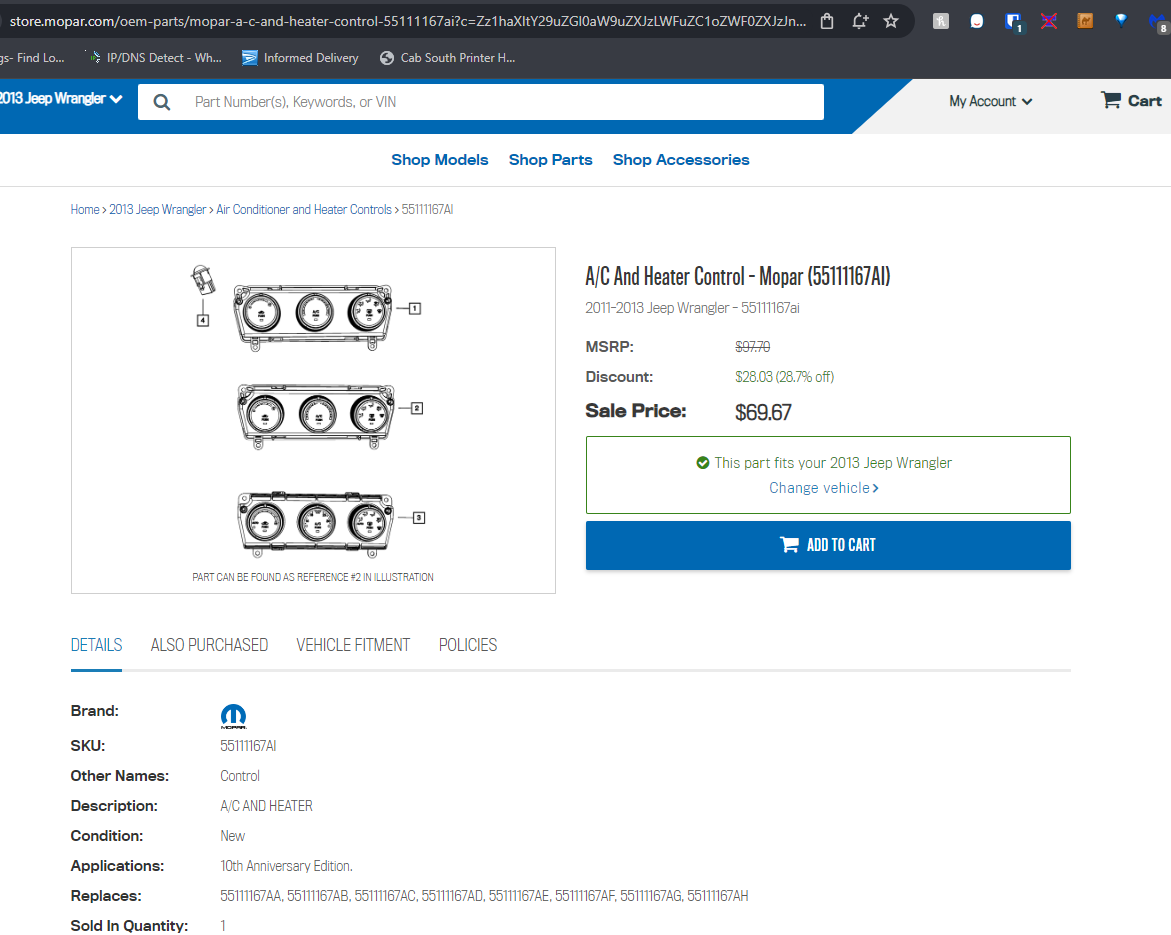Viewport: 1171px width, 935px height.
Task: Click the Change vehicle link
Action: click(x=824, y=488)
